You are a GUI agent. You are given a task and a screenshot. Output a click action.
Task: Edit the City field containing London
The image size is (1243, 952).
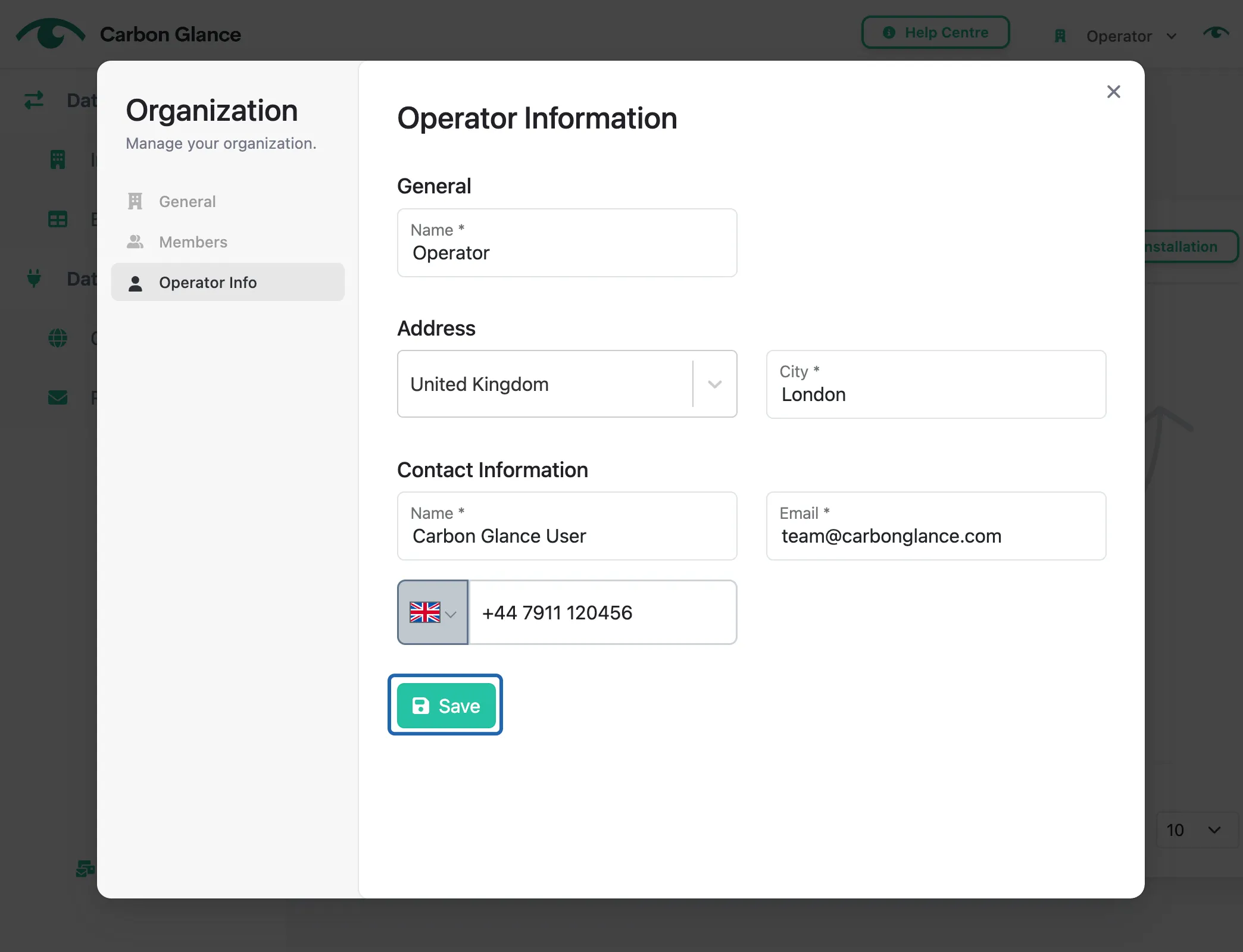pos(936,384)
